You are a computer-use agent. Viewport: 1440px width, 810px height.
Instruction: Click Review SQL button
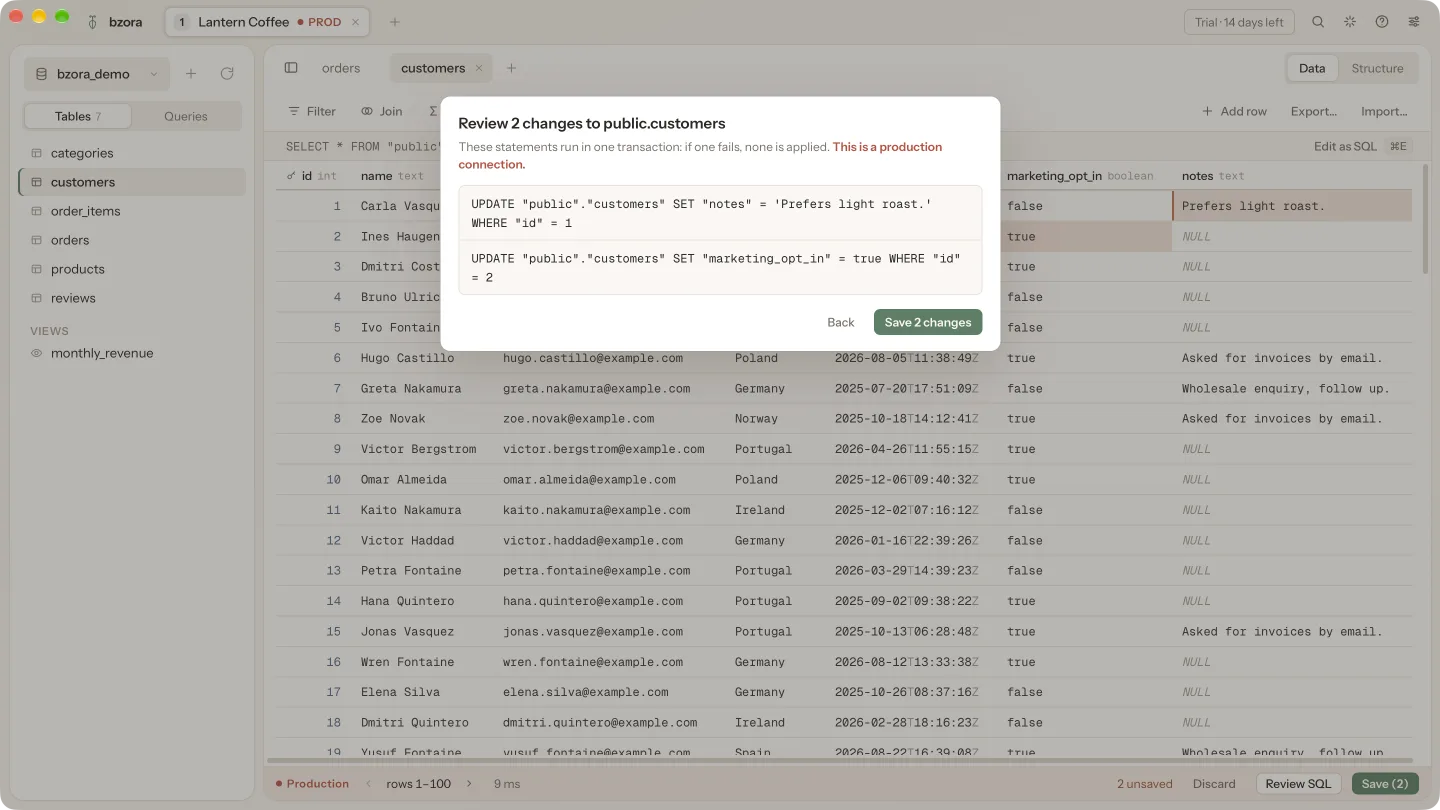coord(1298,784)
